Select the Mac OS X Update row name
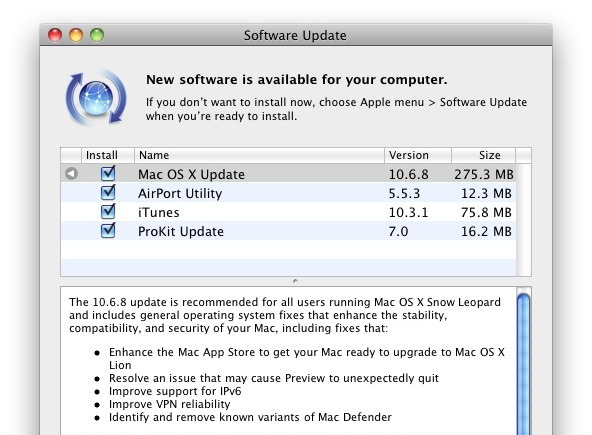Image resolution: width=592 pixels, height=435 pixels. (x=191, y=174)
